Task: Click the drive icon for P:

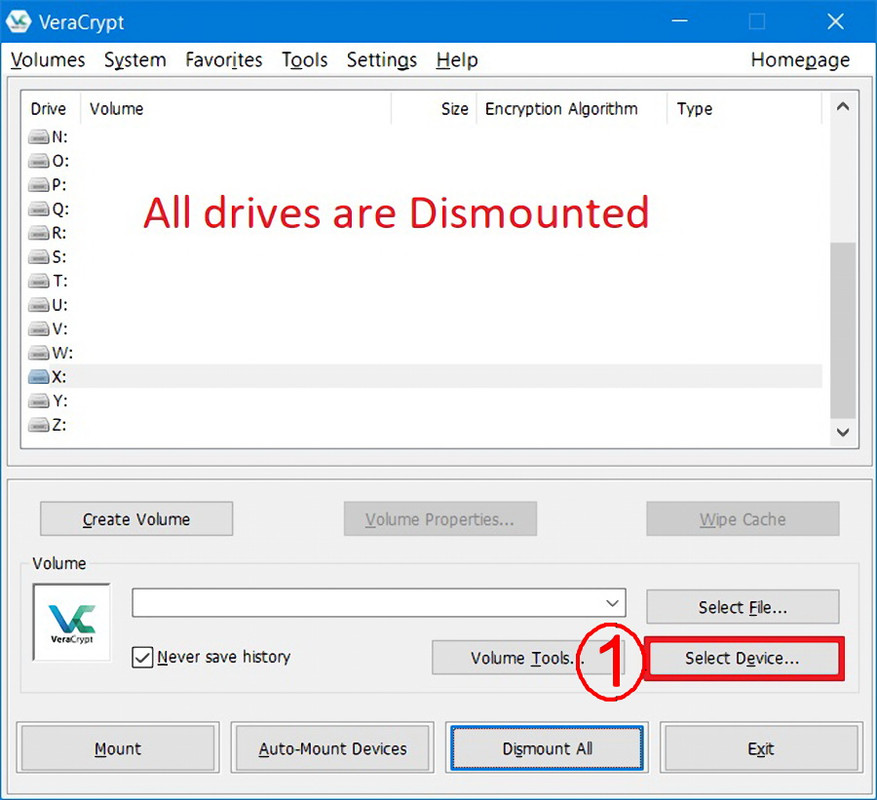Action: [x=39, y=185]
